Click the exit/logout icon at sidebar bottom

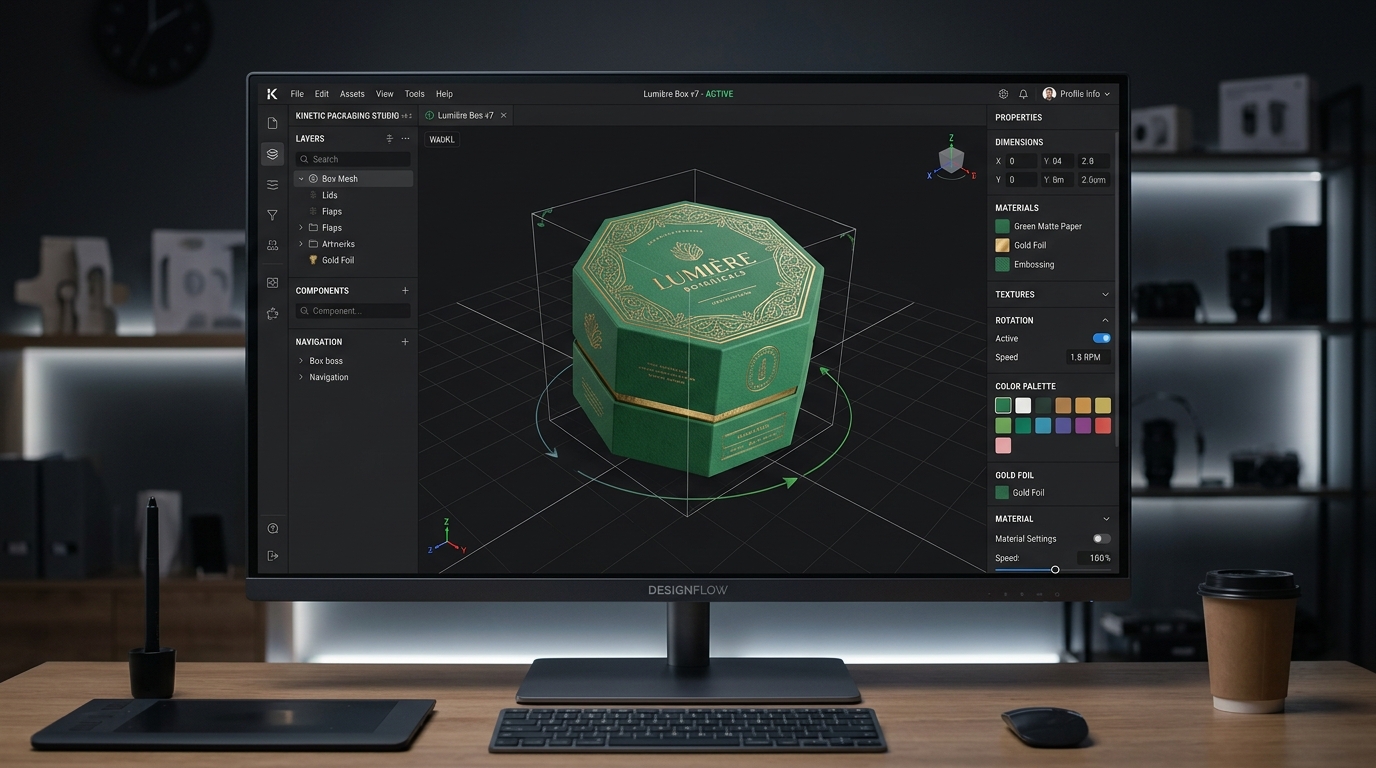[272, 555]
